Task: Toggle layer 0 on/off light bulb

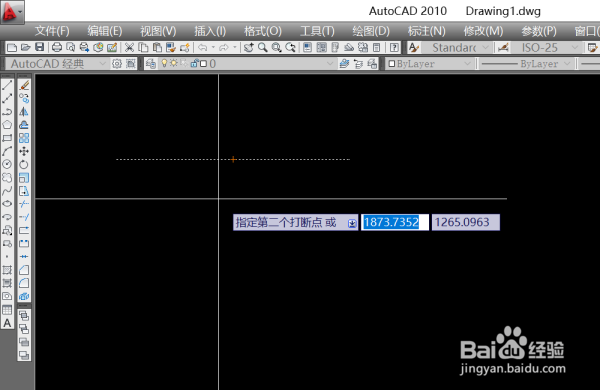Action: click(164, 63)
